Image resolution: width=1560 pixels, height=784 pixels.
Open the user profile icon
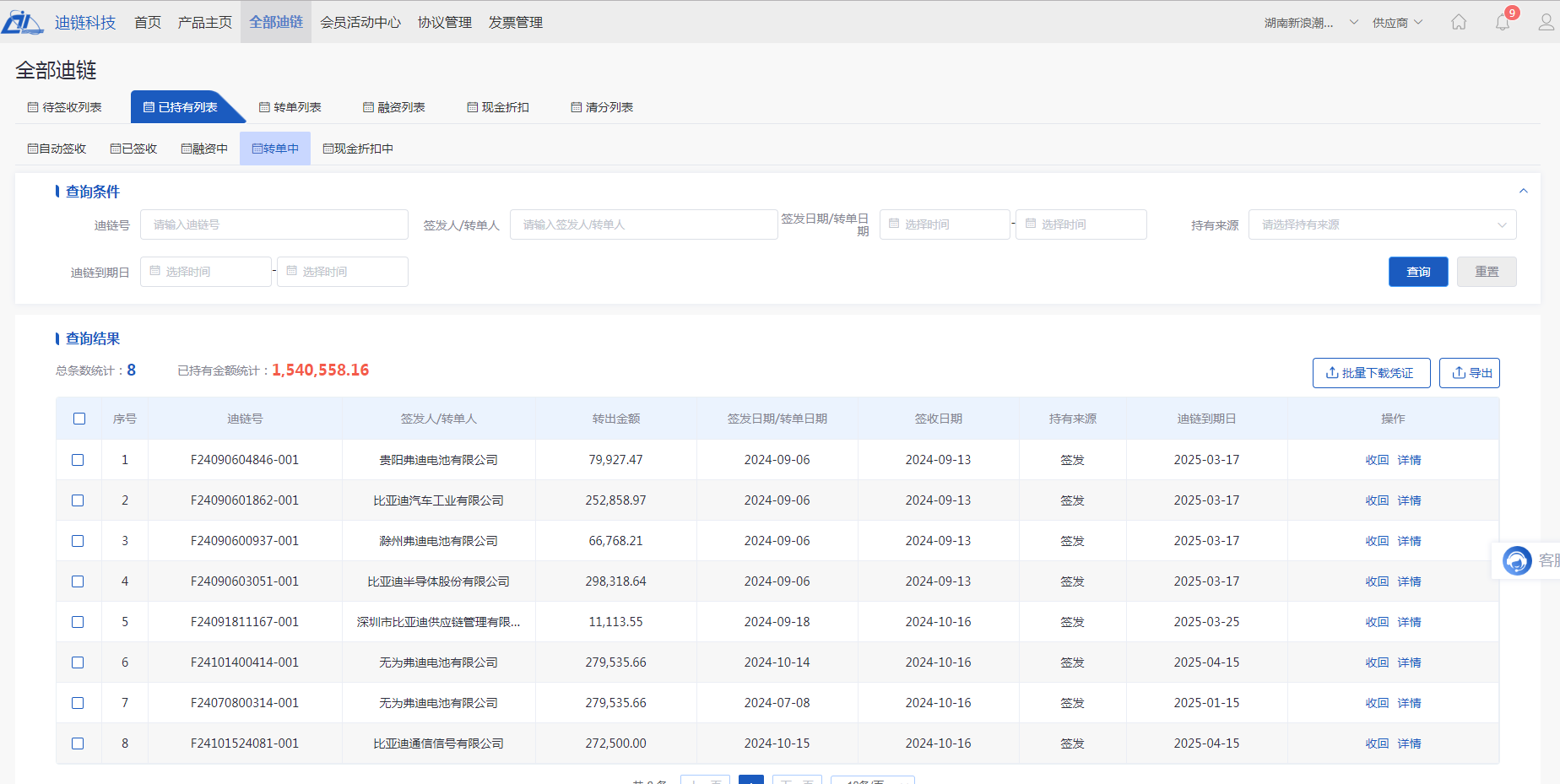[1546, 23]
